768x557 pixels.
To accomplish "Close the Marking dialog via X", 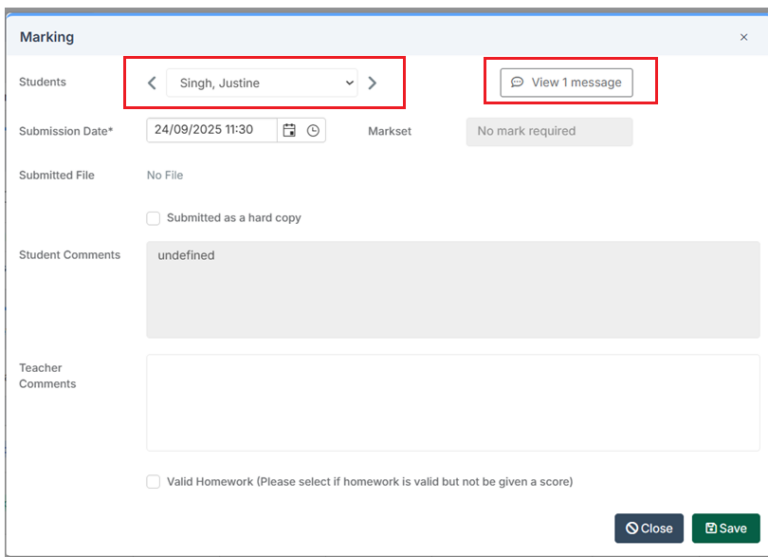I will tap(744, 37).
